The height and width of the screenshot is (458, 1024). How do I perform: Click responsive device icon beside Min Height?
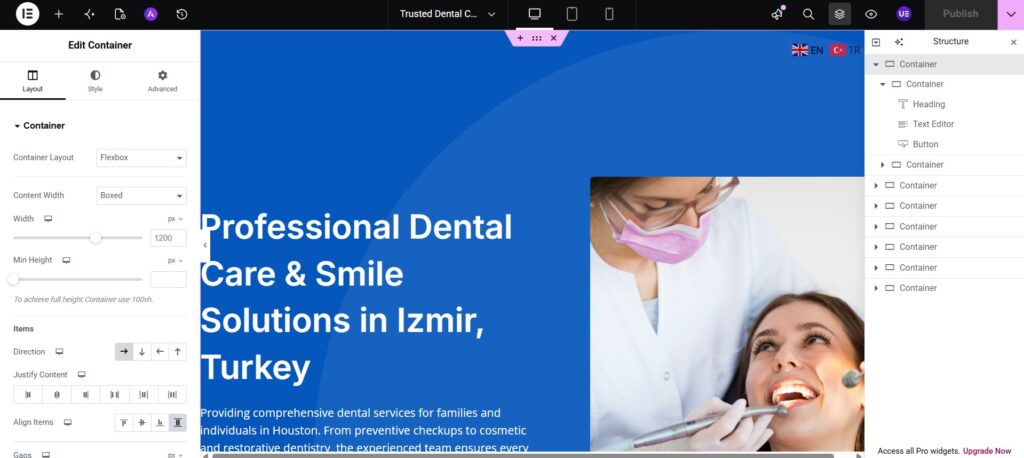[67, 260]
